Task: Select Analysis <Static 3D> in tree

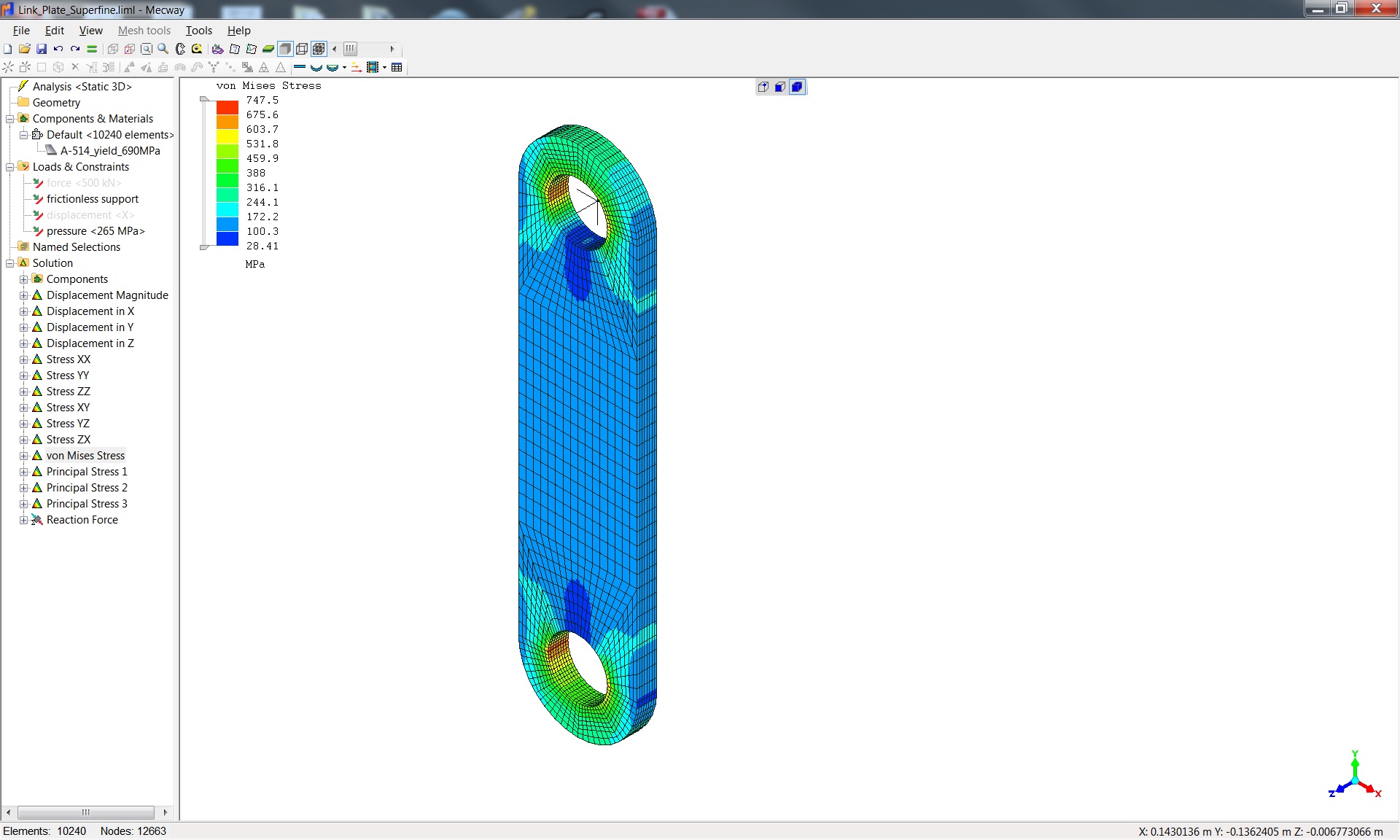Action: click(82, 87)
